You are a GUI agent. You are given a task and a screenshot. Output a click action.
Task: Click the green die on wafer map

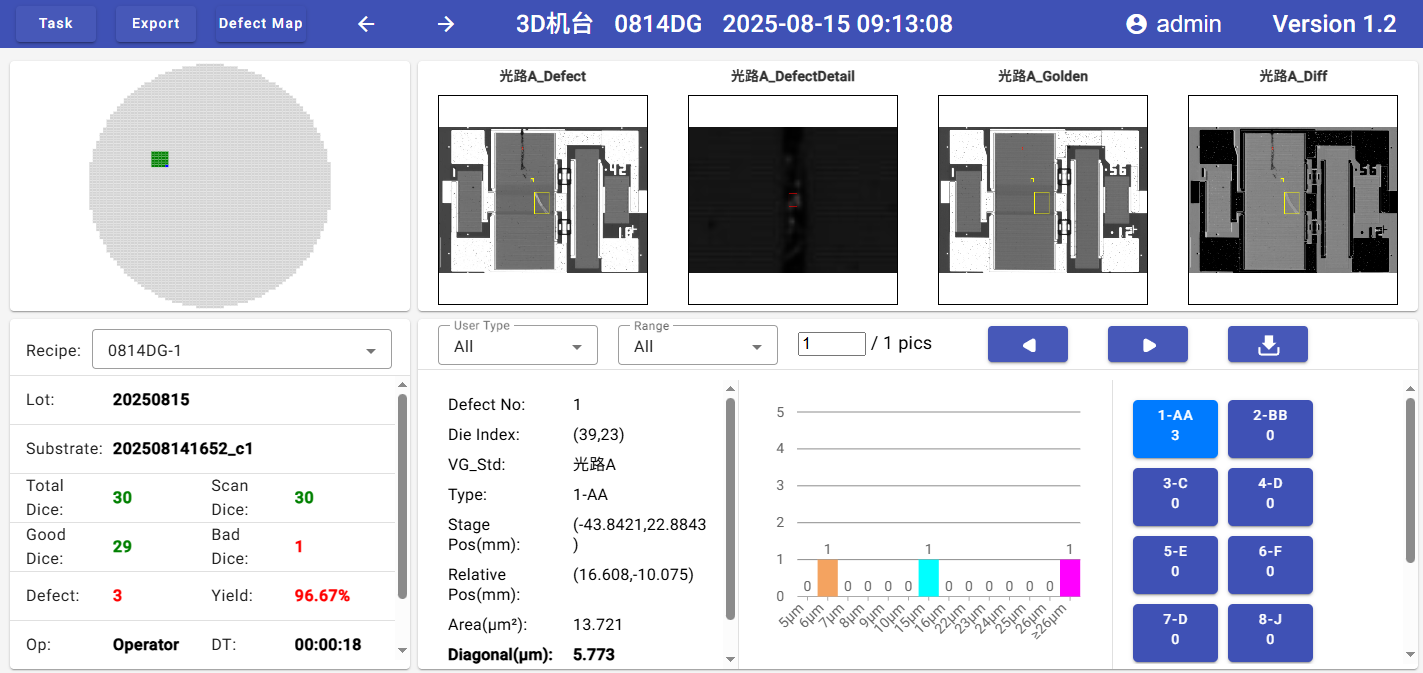[x=160, y=159]
